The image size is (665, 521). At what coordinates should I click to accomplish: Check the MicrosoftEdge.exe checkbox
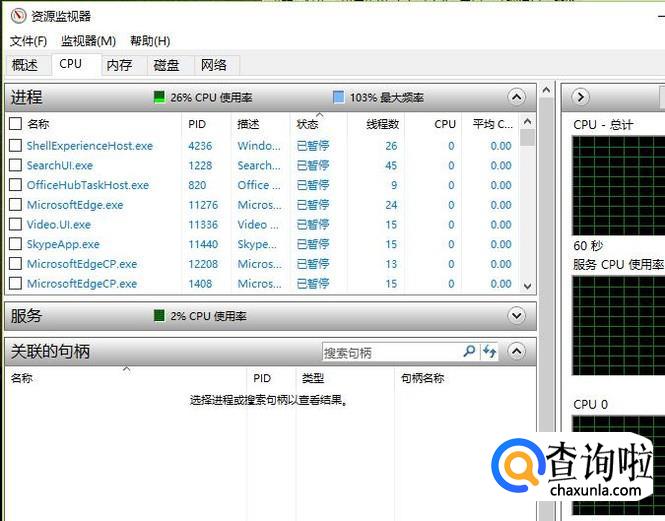(15, 204)
